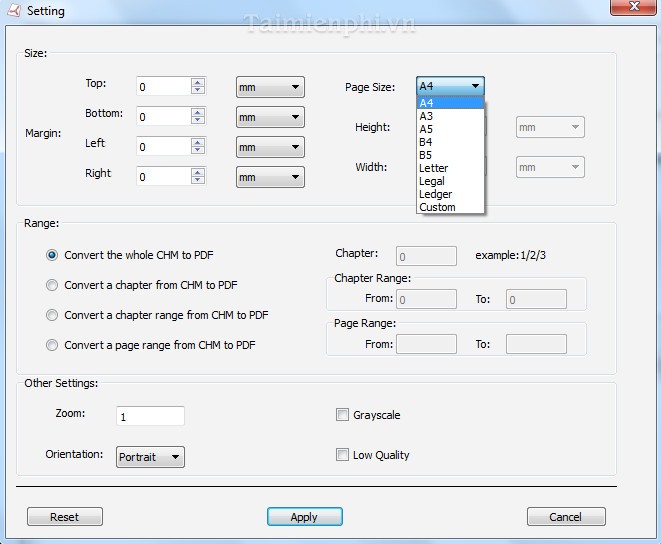The width and height of the screenshot is (661, 544).
Task: Open the Bottom margin unit dropdown
Action: 270,117
